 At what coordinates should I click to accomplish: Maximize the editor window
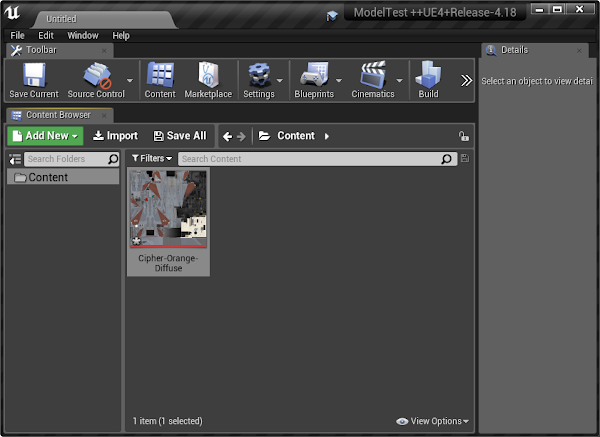click(x=557, y=9)
